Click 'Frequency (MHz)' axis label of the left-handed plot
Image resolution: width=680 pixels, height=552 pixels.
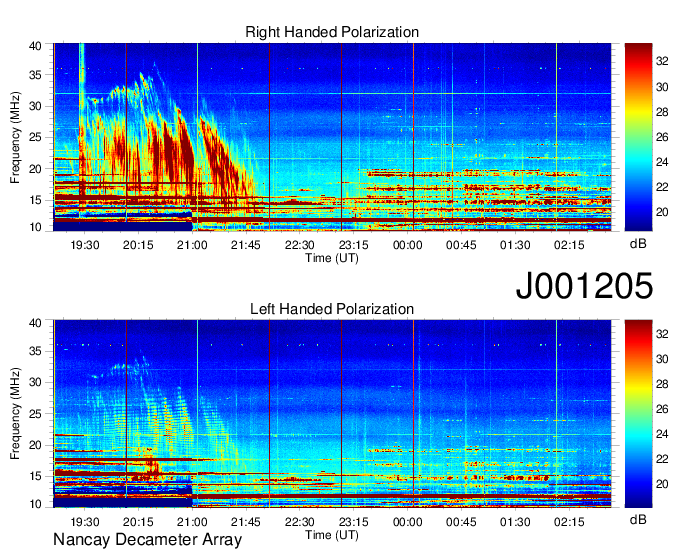pos(15,414)
